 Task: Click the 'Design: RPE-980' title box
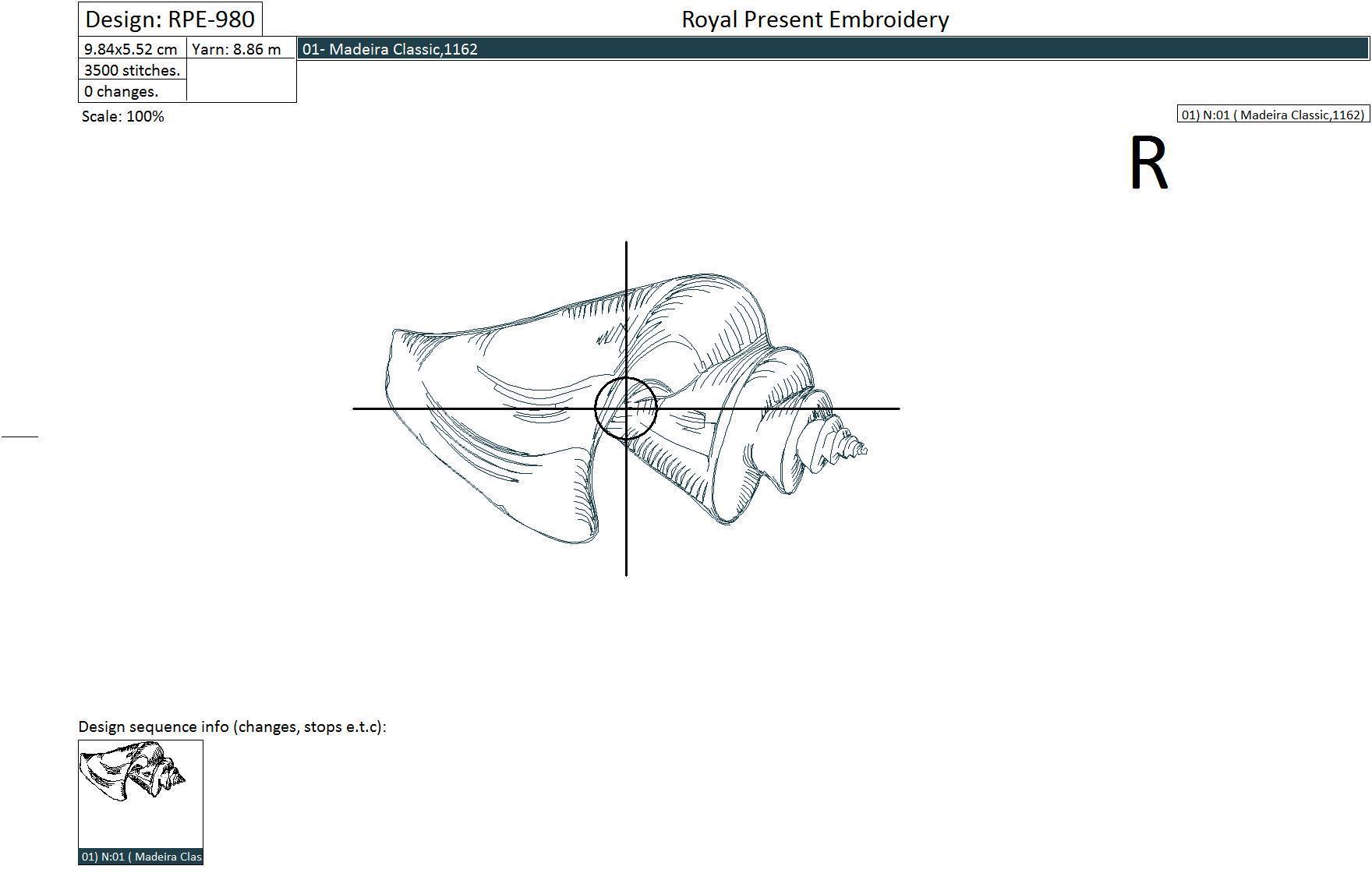[x=170, y=19]
